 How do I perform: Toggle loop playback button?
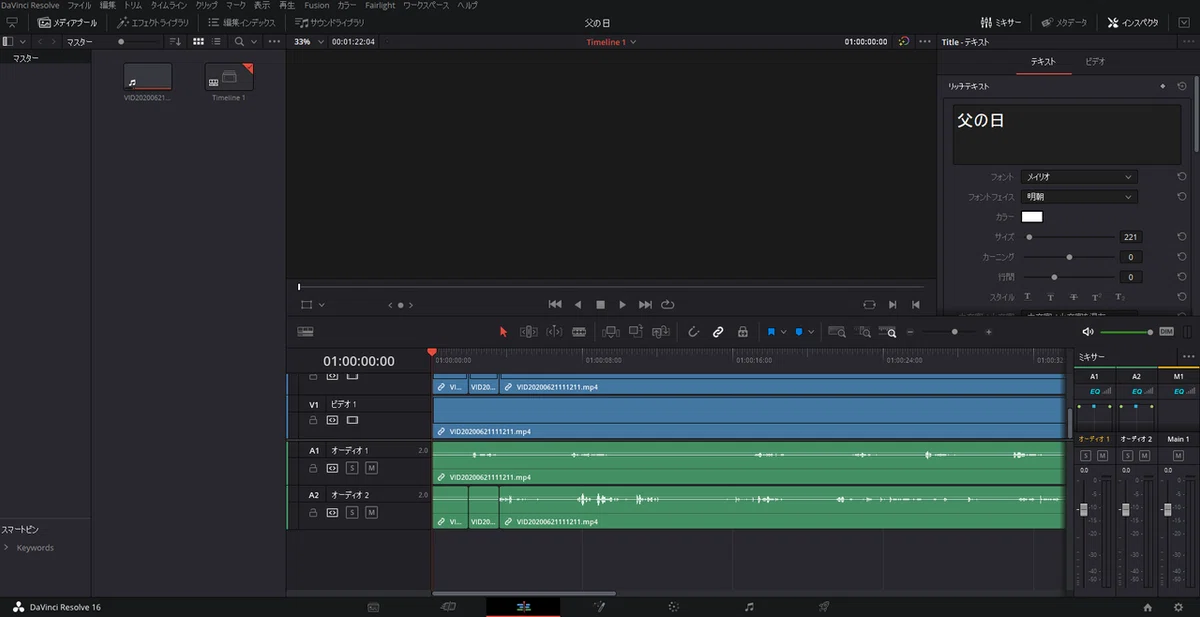tap(668, 304)
